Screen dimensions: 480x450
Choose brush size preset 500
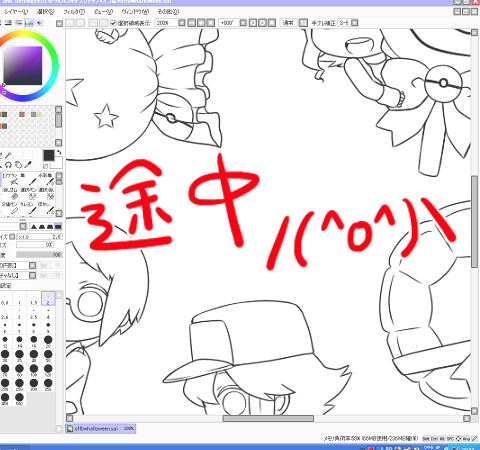pyautogui.click(x=19, y=399)
